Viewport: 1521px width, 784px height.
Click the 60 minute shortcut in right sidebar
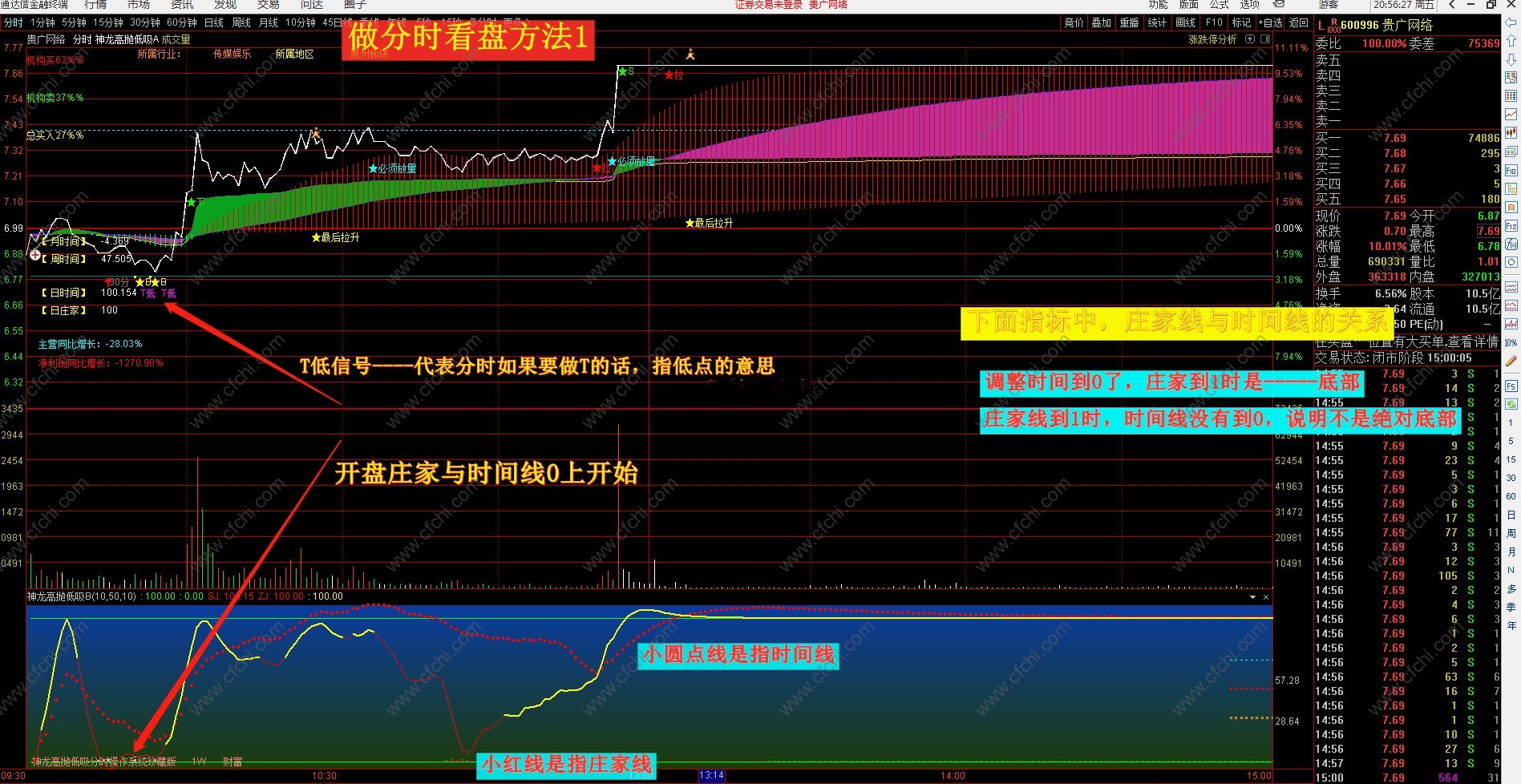click(1511, 496)
